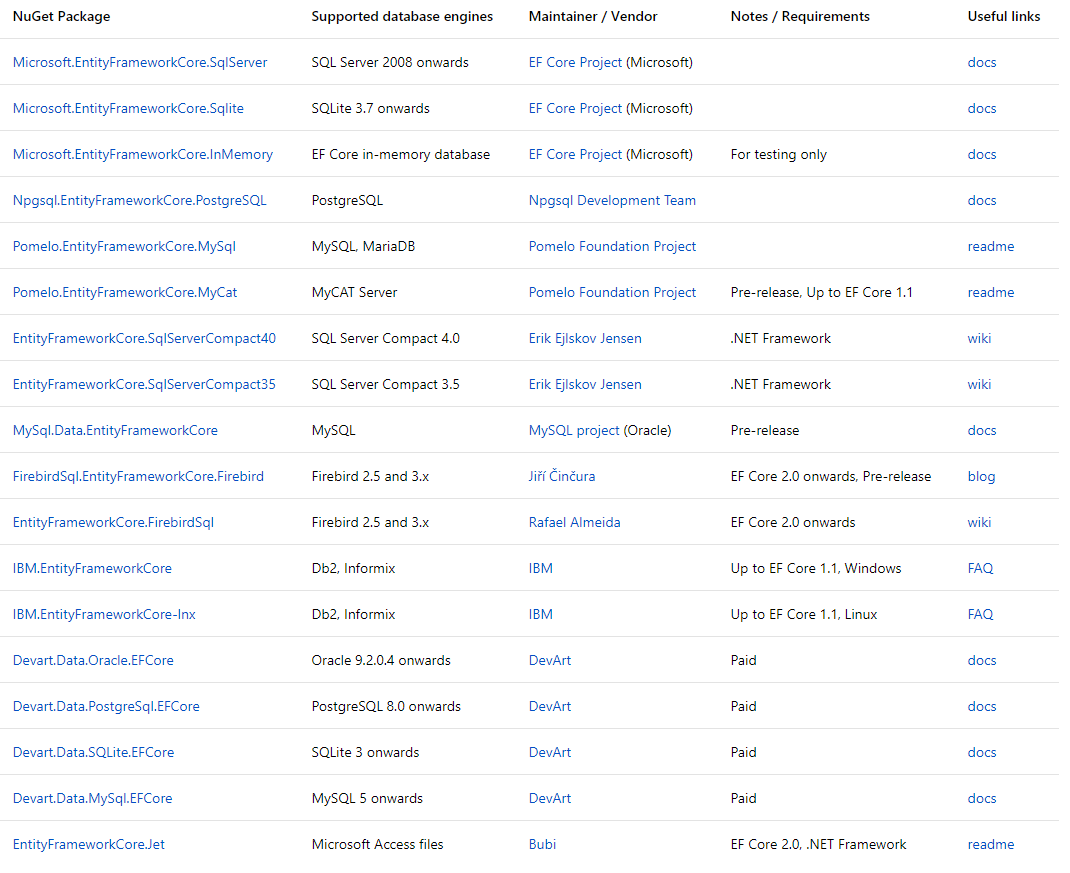Open Devart.Data.SQLite.EFCore package link
The width and height of the screenshot is (1070, 873).
(93, 752)
